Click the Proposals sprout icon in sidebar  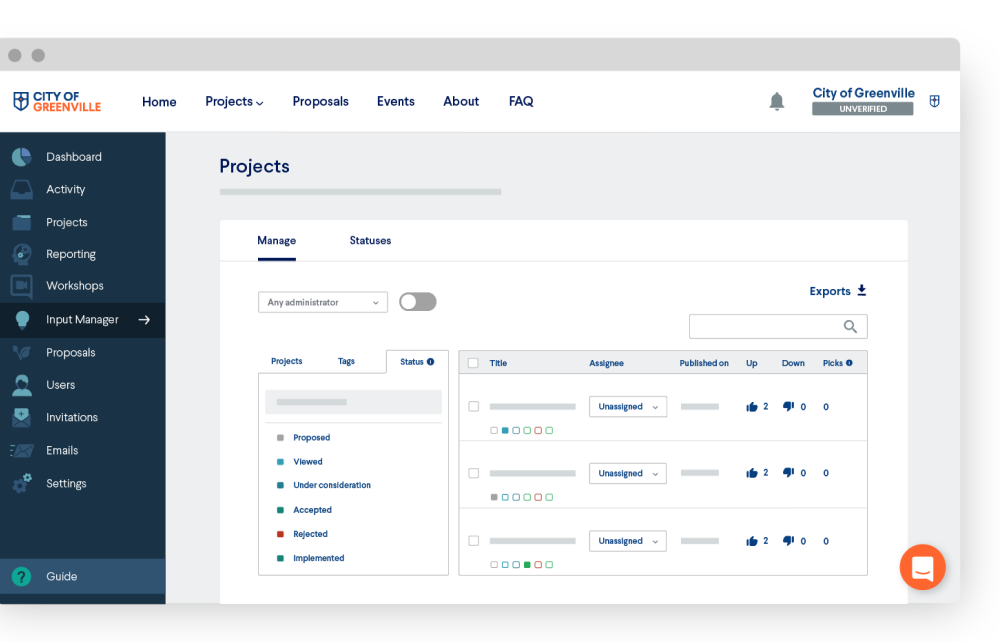point(22,352)
